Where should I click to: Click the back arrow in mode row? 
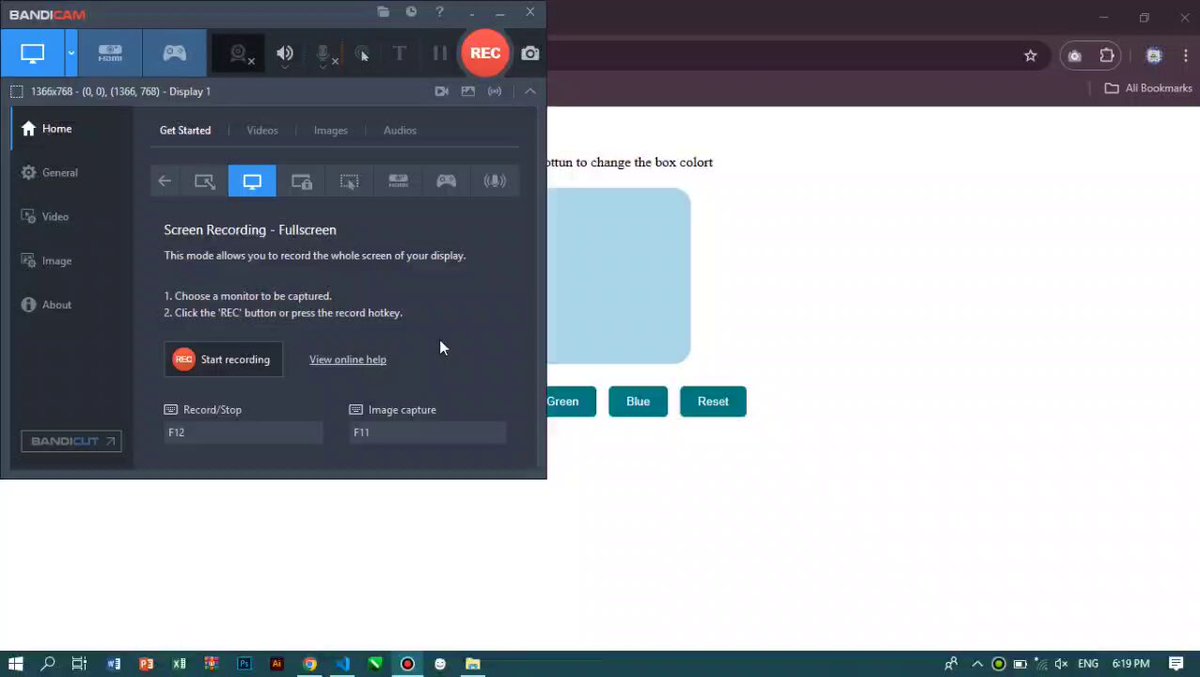click(x=165, y=181)
